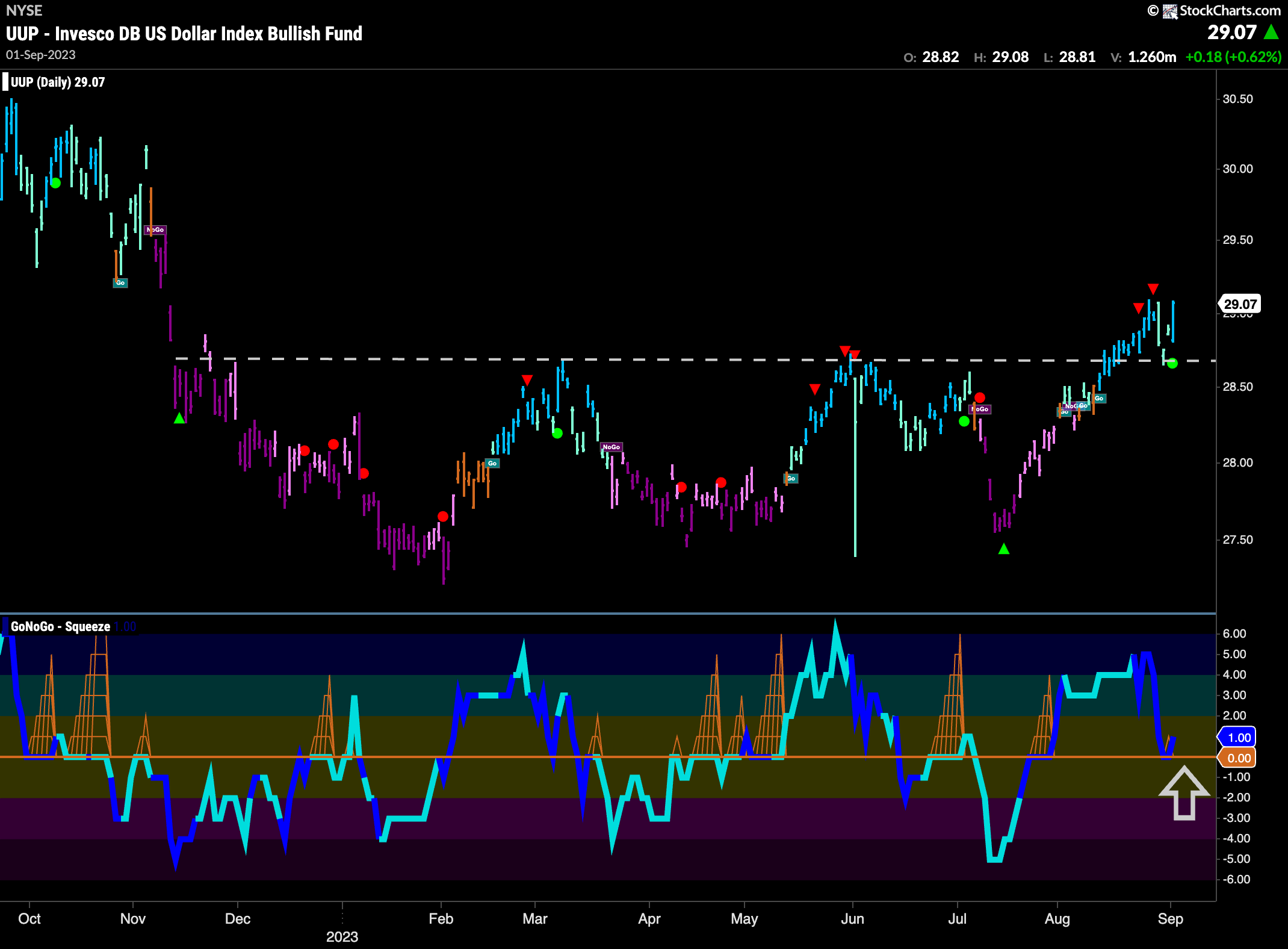1288x949 pixels.
Task: Click the 30.50 price axis label
Action: click(1238, 99)
